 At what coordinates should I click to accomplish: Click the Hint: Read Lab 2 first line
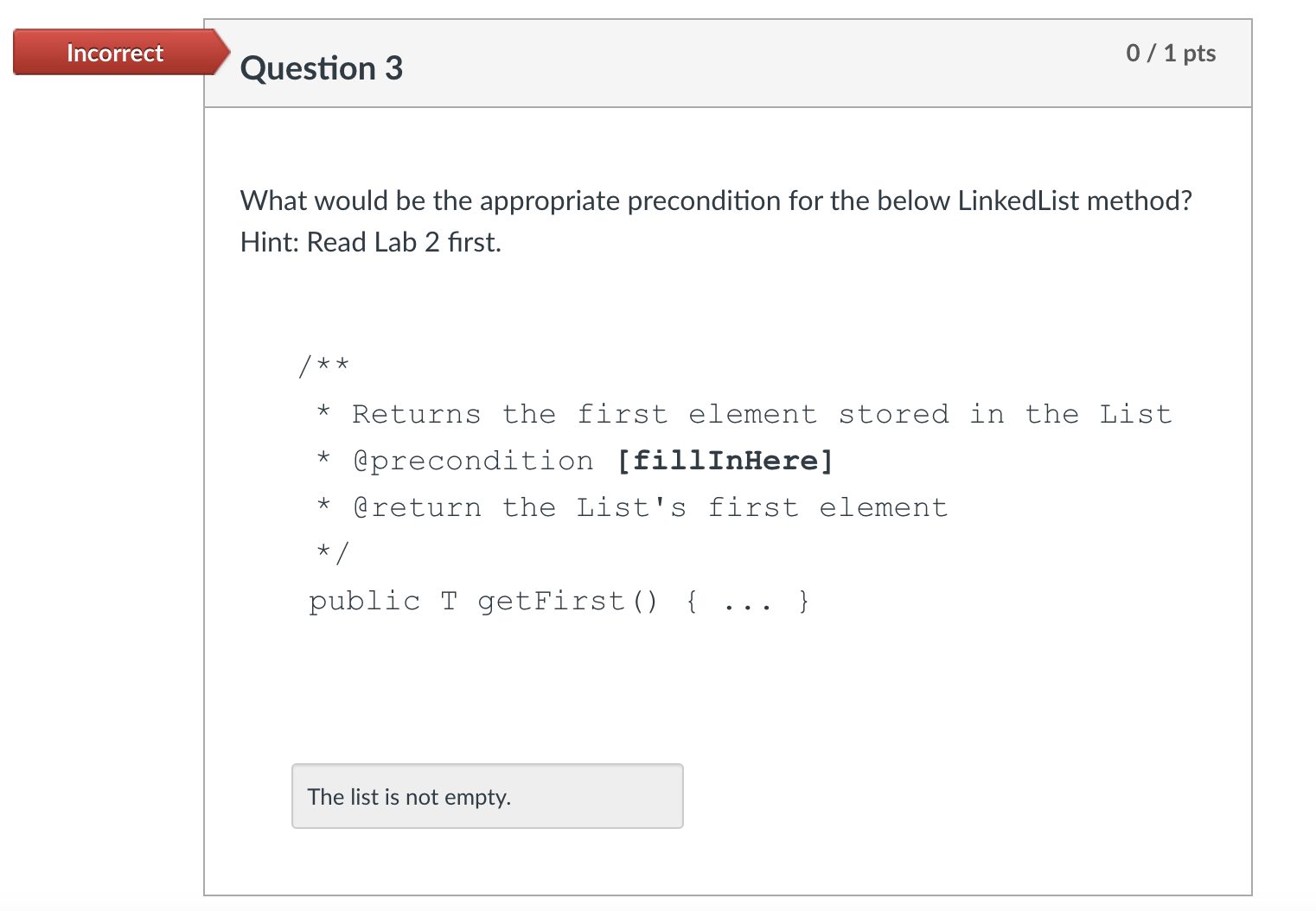point(370,241)
